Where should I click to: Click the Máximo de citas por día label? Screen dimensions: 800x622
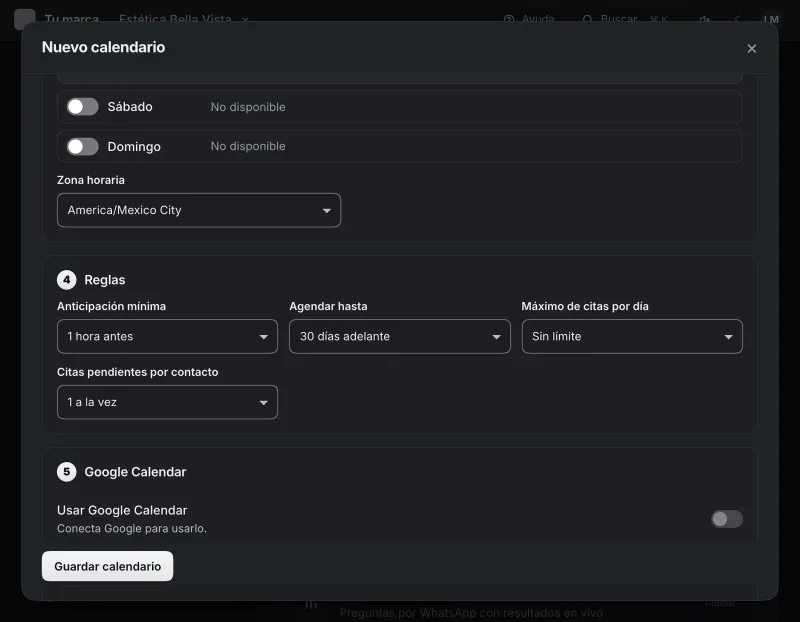(x=585, y=306)
